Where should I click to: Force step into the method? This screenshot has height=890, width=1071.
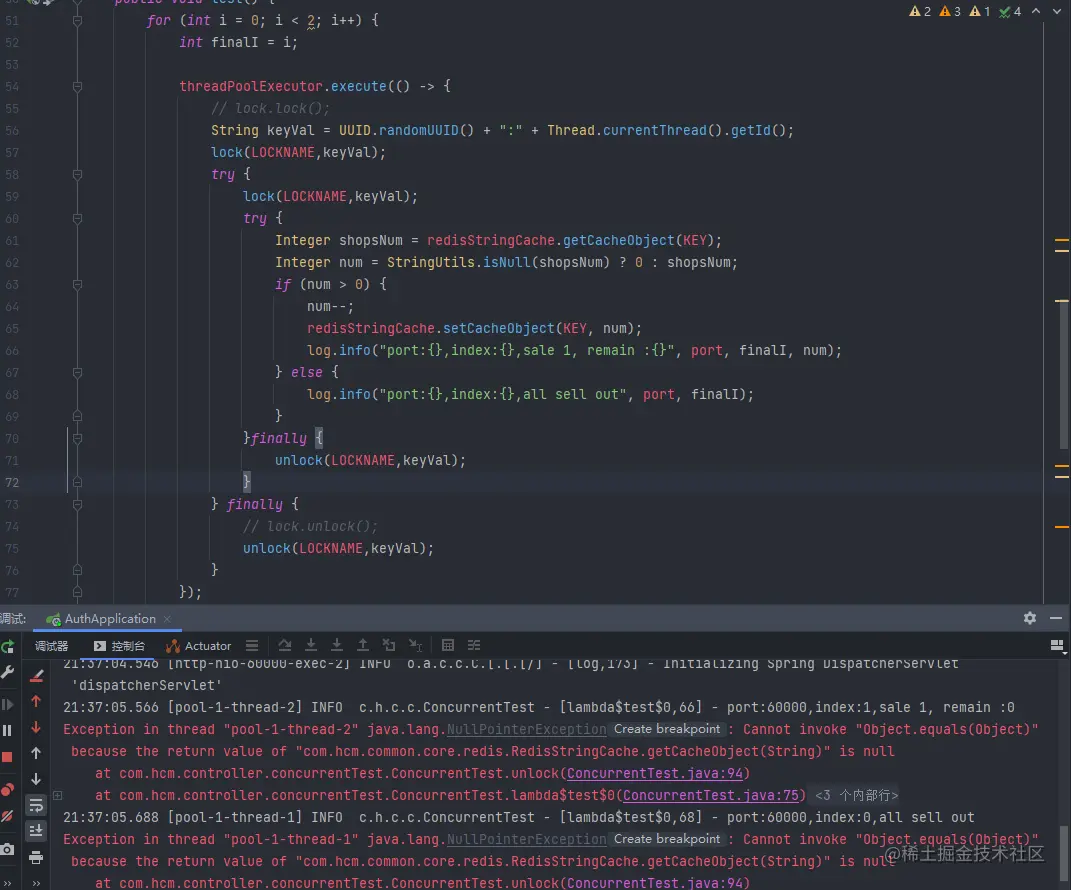337,645
